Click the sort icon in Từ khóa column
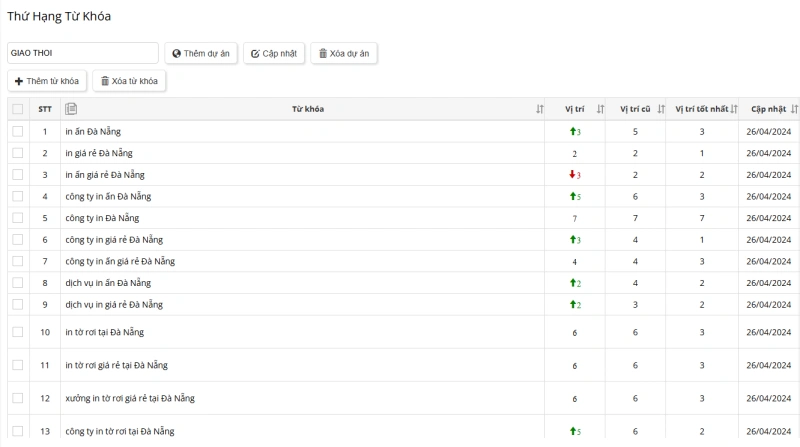 click(540, 109)
